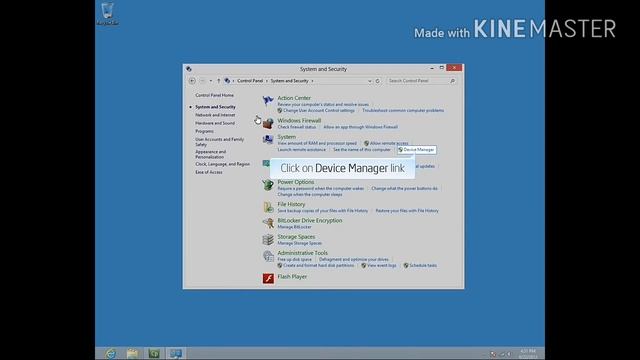This screenshot has height=360, width=640.
Task: Click Manage Storage Spaces
Action: (300, 243)
